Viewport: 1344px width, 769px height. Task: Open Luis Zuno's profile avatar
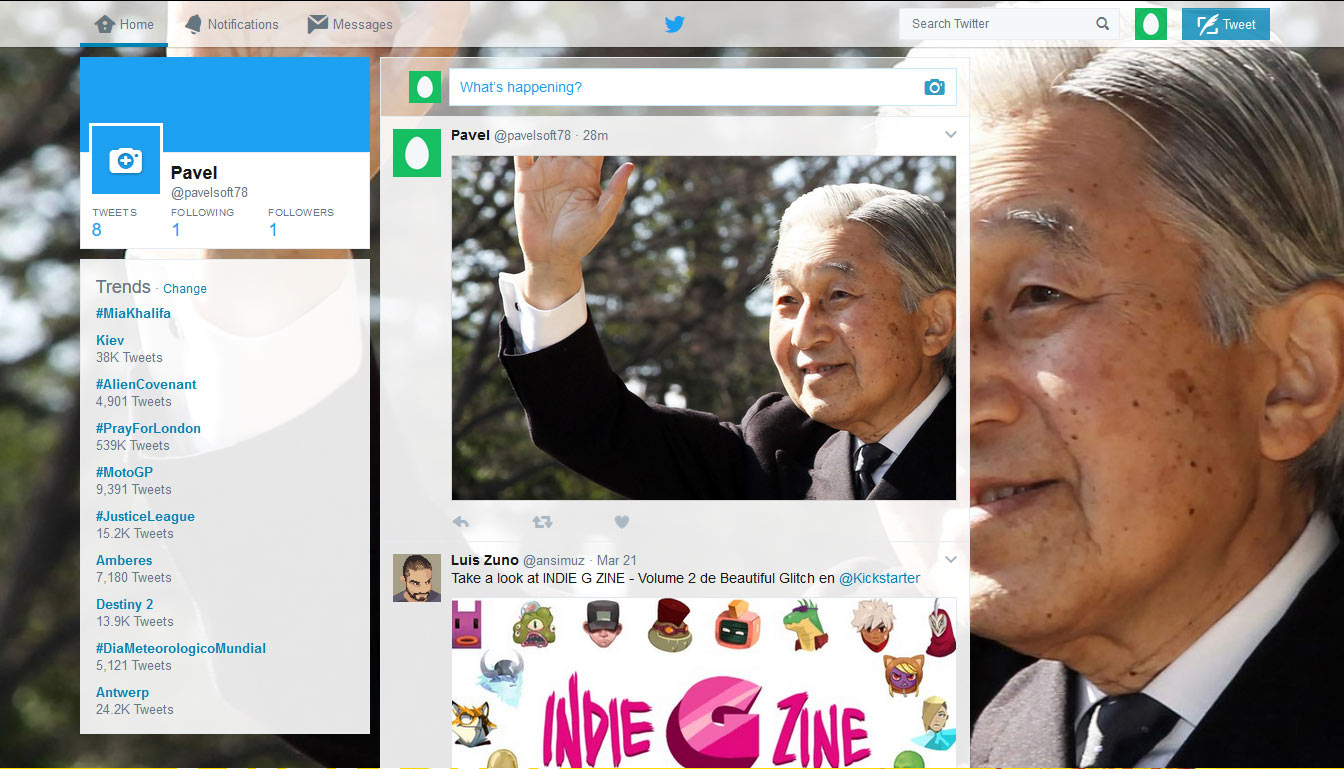click(417, 577)
